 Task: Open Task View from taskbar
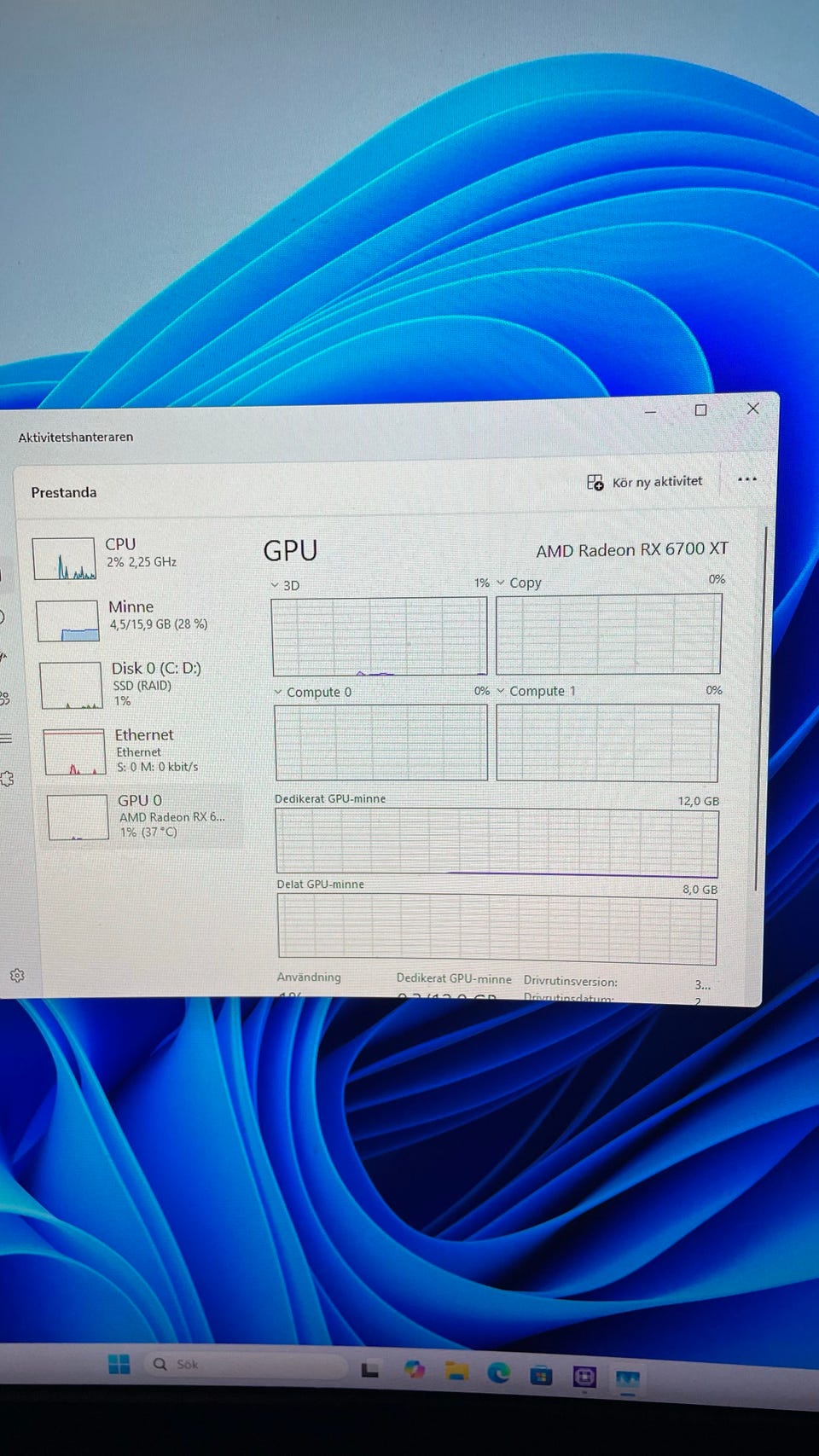[x=370, y=1370]
